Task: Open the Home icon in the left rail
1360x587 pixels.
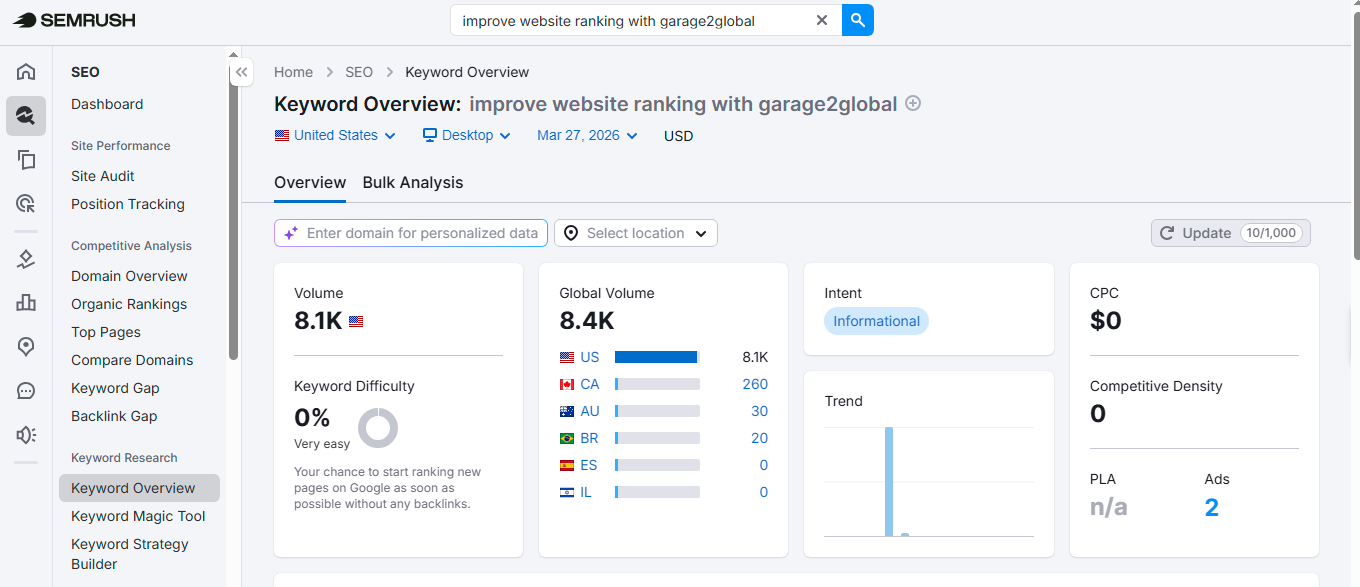Action: pyautogui.click(x=26, y=71)
